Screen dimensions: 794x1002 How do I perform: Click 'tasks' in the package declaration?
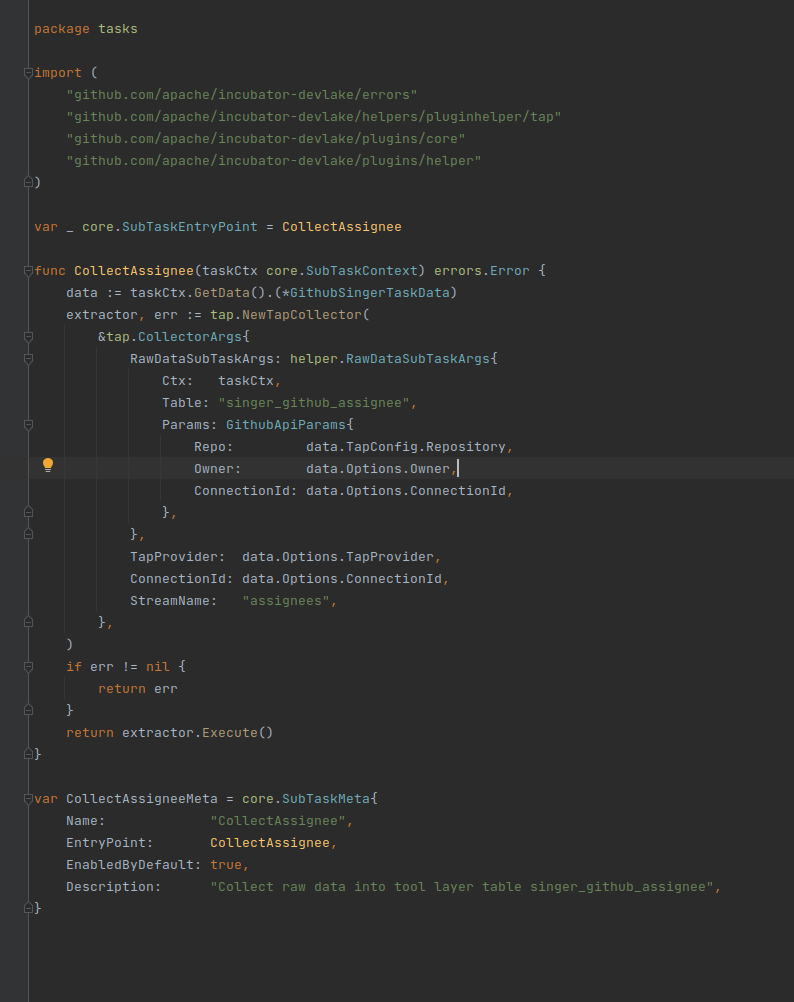click(118, 29)
